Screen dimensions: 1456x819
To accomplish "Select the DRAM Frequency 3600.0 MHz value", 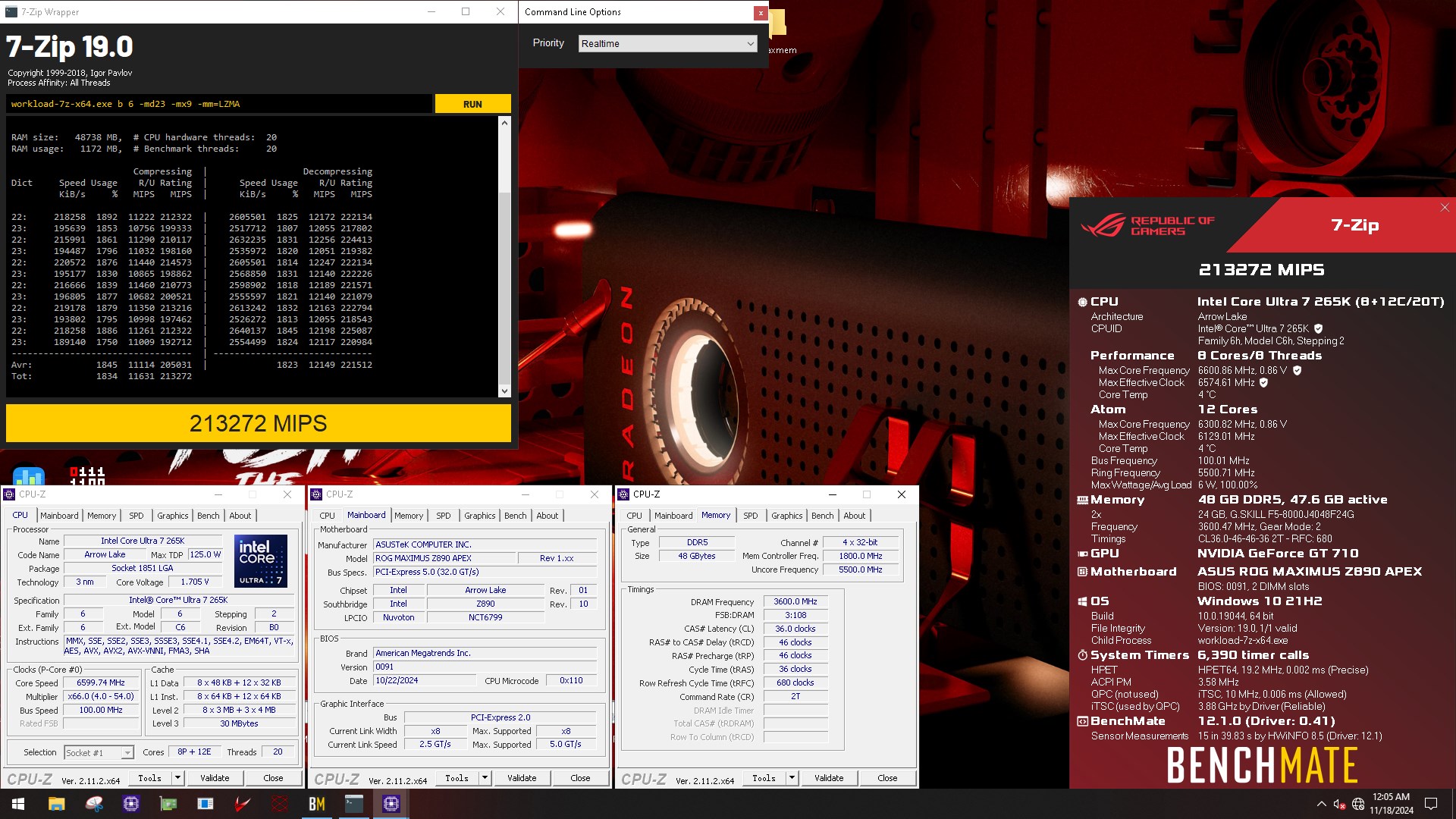I will pos(795,602).
